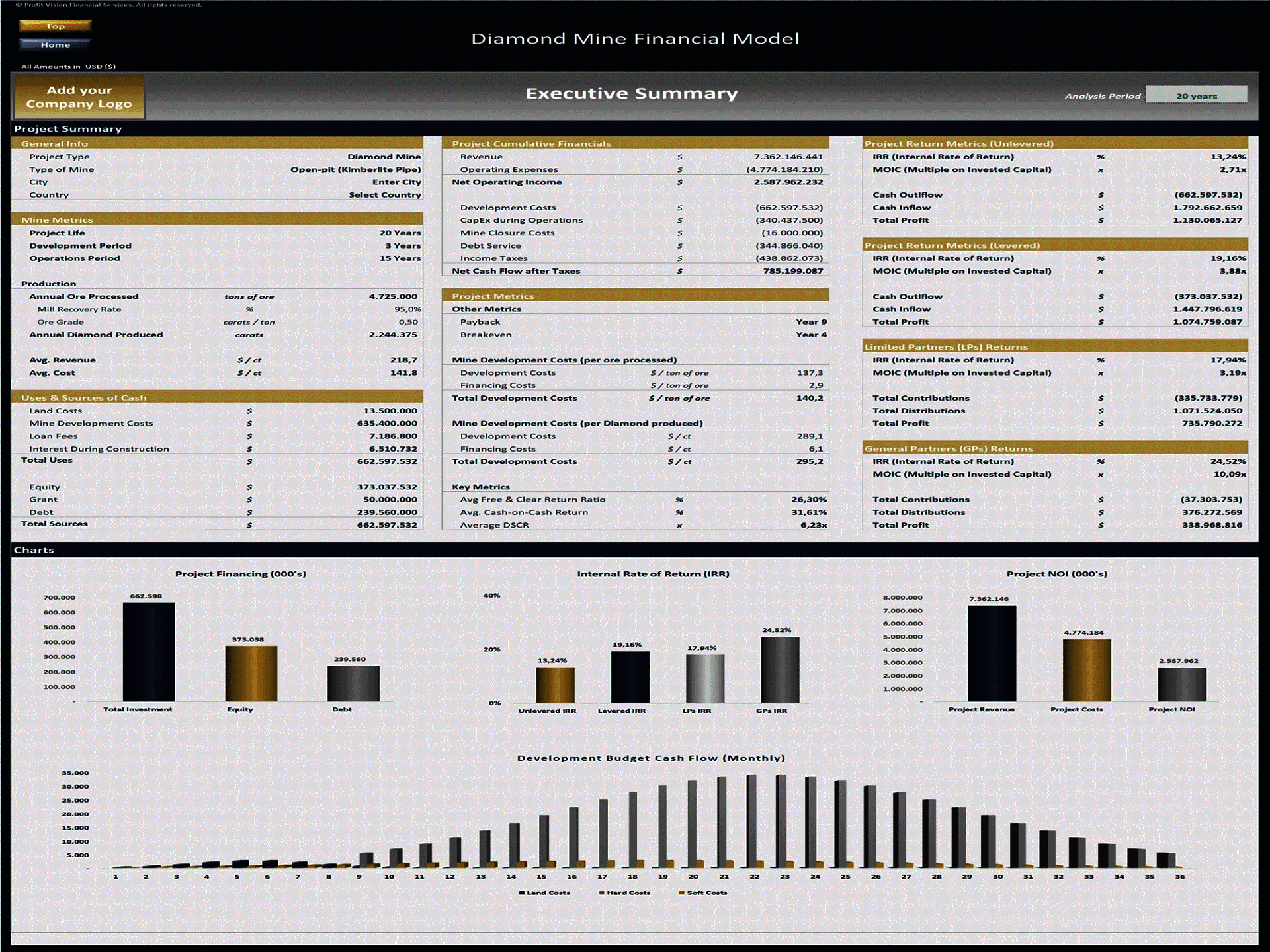Click the levered IRR value 19,16%
The width and height of the screenshot is (1270, 952).
pos(1228,258)
